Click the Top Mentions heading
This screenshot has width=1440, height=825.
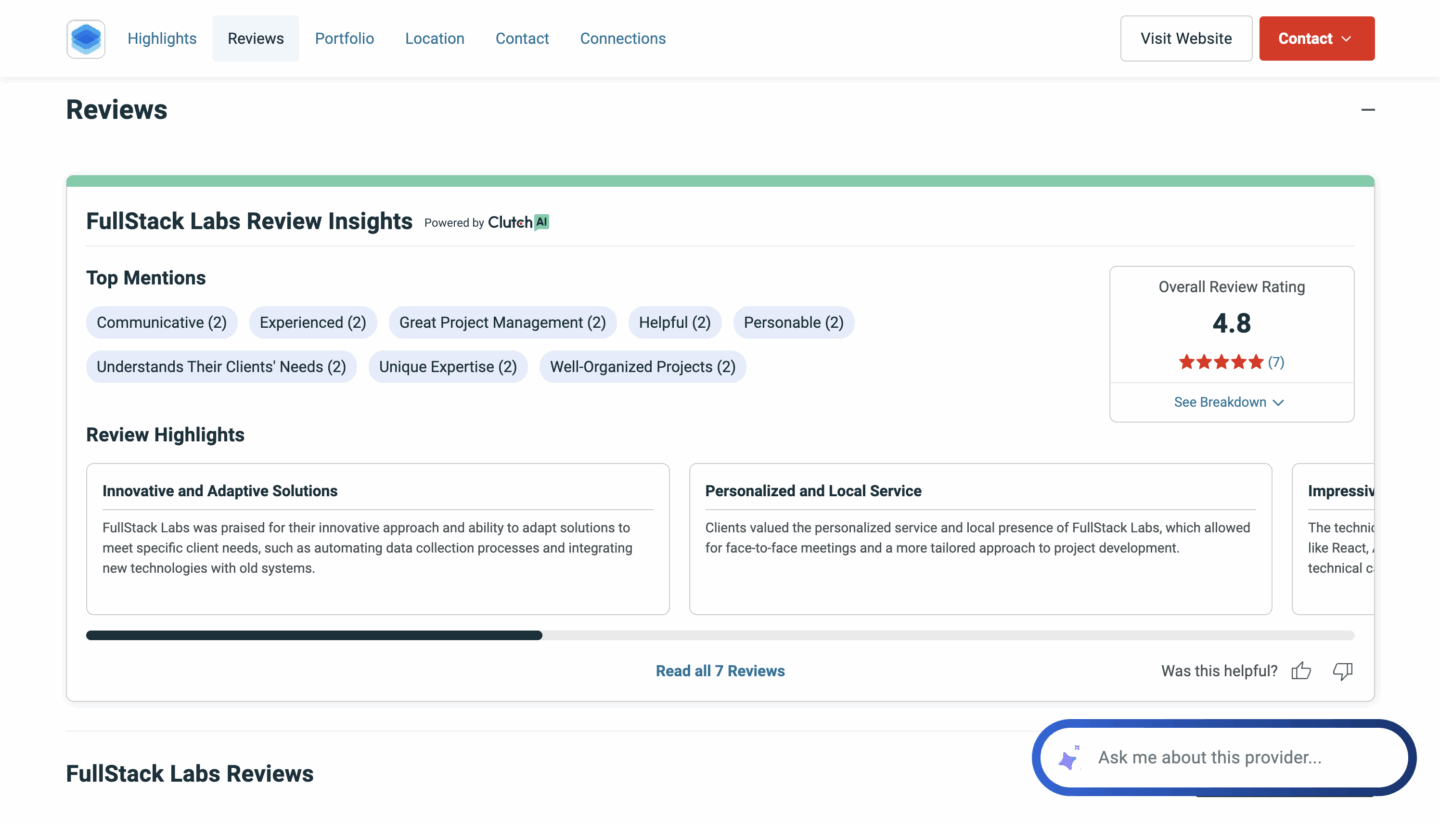click(x=146, y=278)
